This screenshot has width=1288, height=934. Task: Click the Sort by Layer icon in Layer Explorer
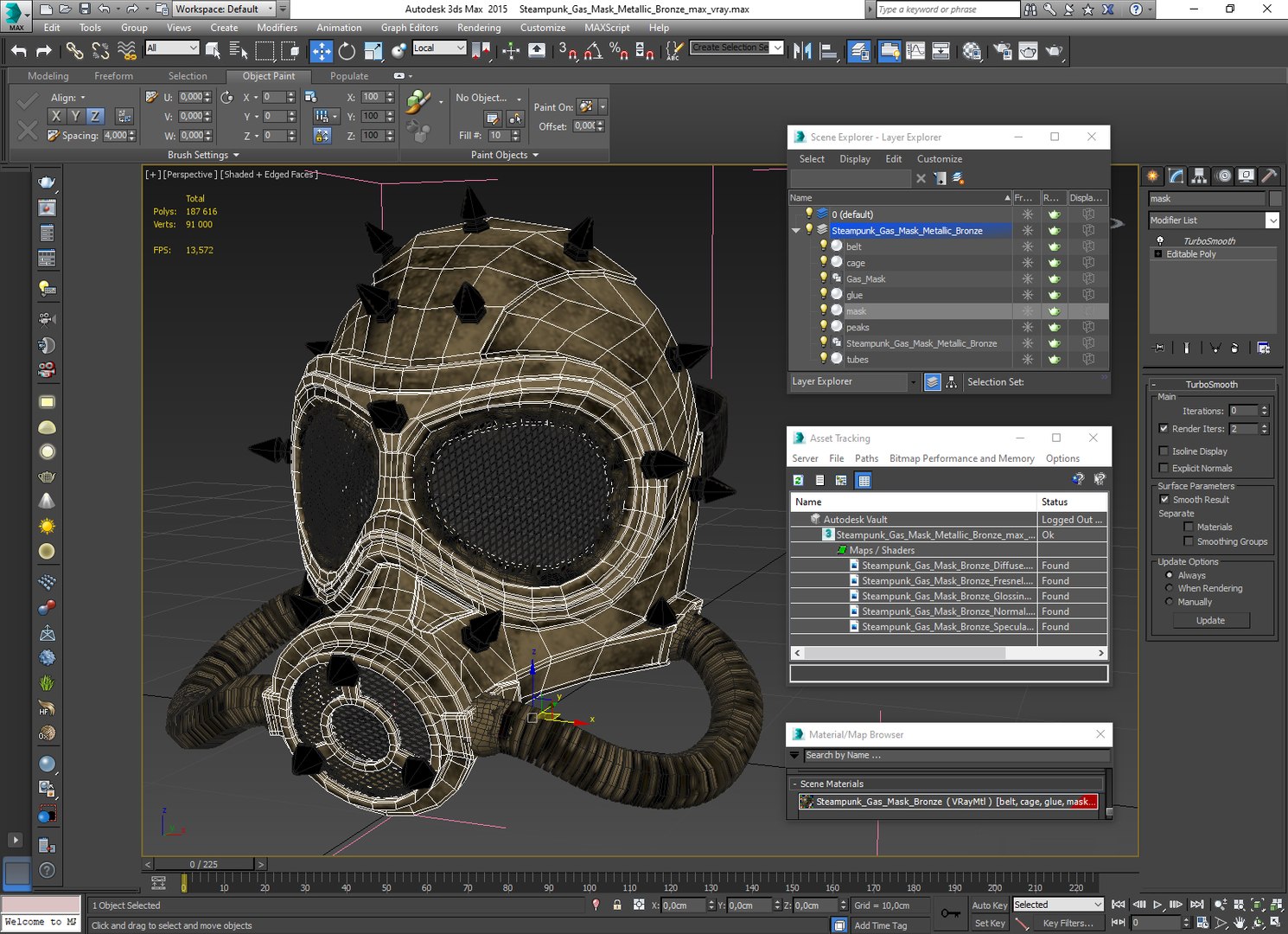[933, 382]
